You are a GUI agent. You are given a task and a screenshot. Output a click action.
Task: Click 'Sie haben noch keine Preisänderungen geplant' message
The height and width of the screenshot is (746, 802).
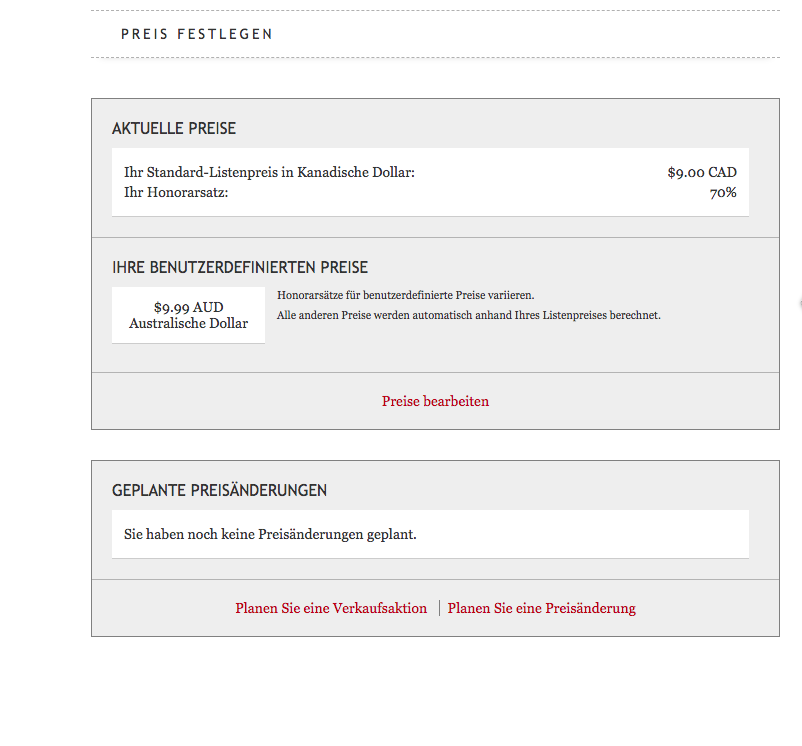click(x=270, y=534)
